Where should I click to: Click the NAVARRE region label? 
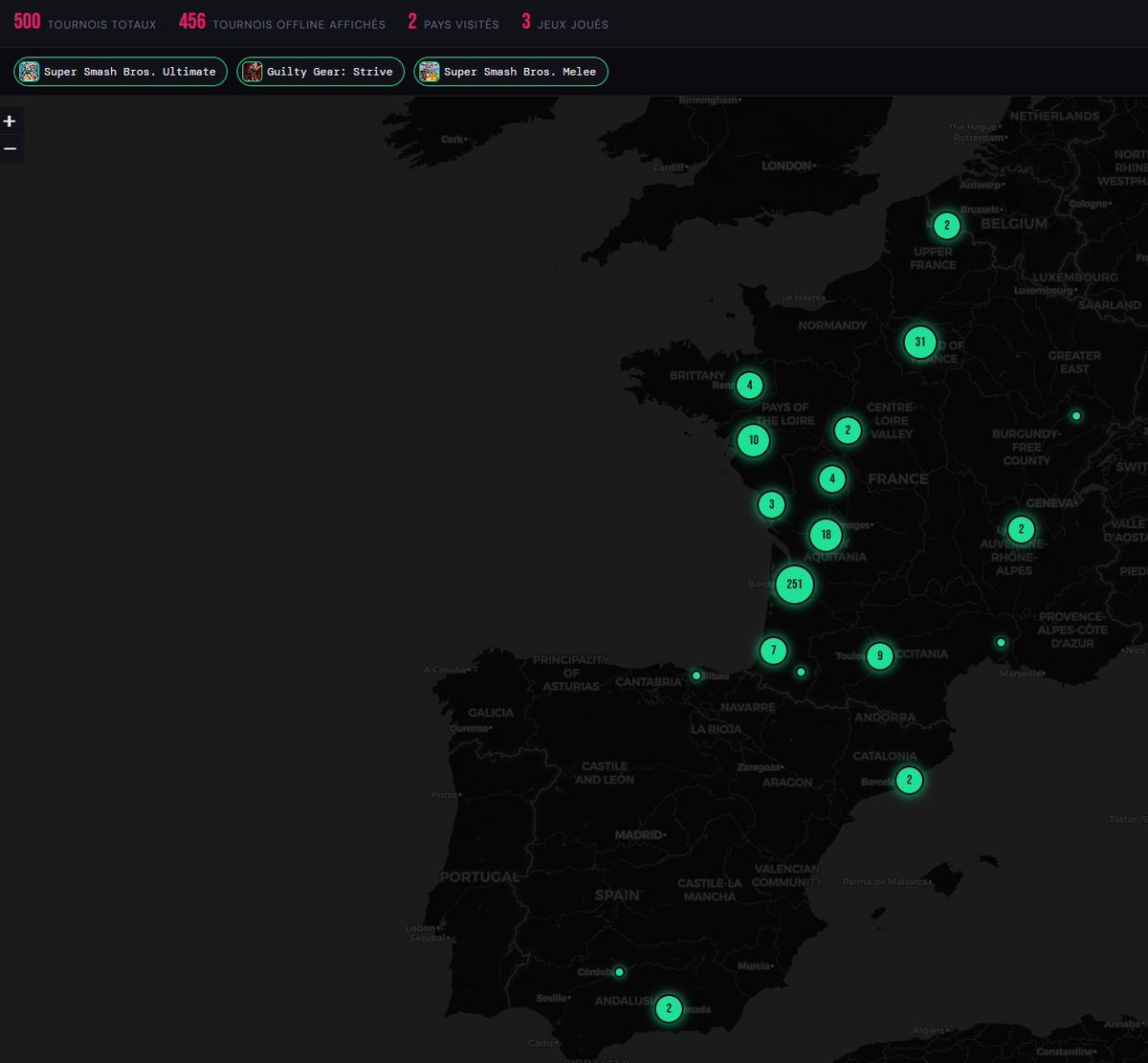click(x=748, y=707)
